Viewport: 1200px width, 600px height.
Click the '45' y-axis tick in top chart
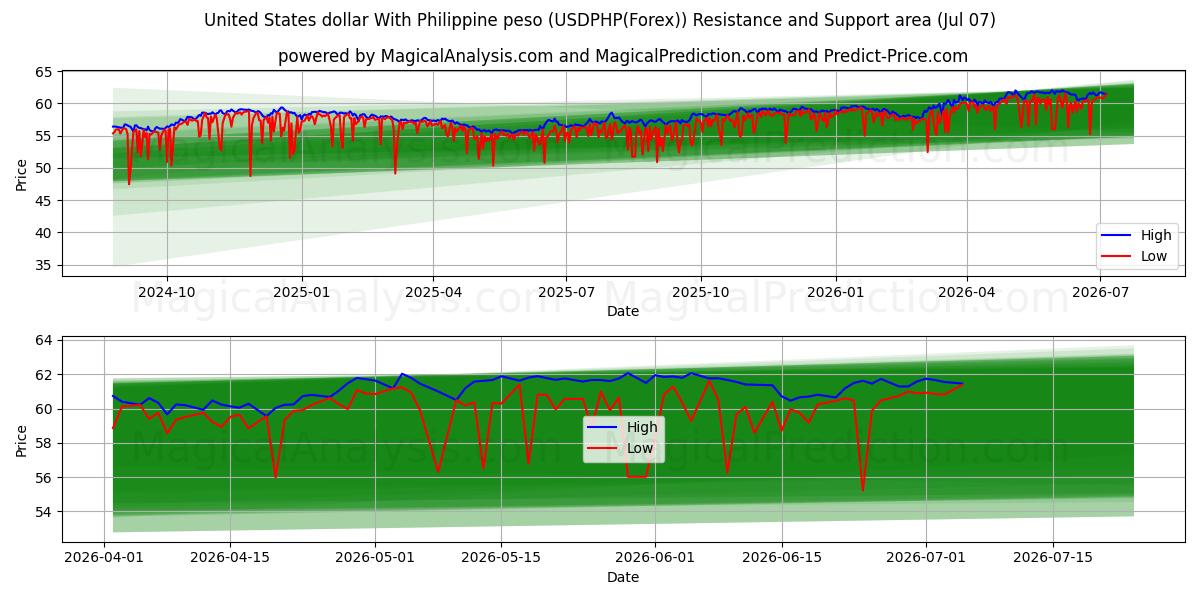point(44,201)
